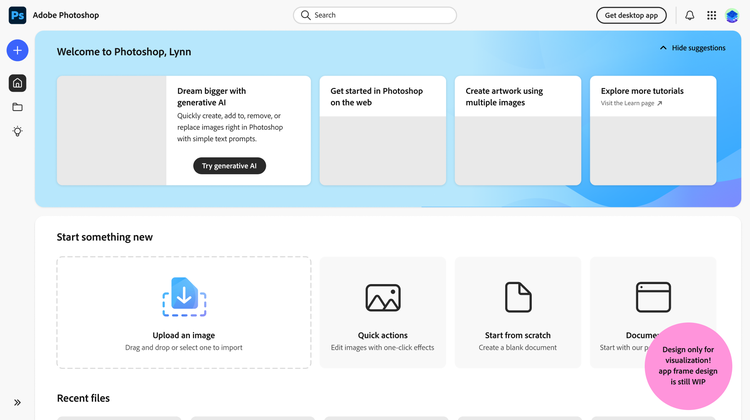This screenshot has height=420, width=750.
Task: Click the Photoshop Ps logo icon
Action: click(x=17, y=15)
